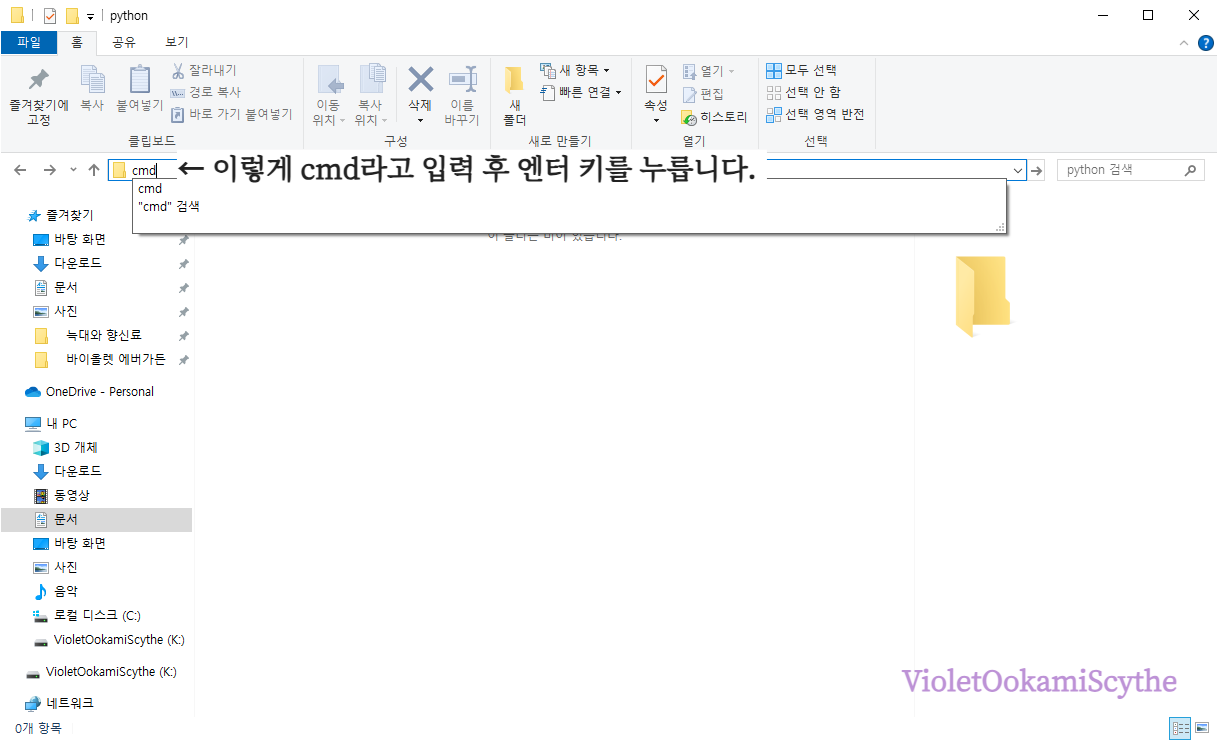This screenshot has height=741, width=1218.
Task: Click the 열기 (Open) ribbon button
Action: pyautogui.click(x=708, y=71)
